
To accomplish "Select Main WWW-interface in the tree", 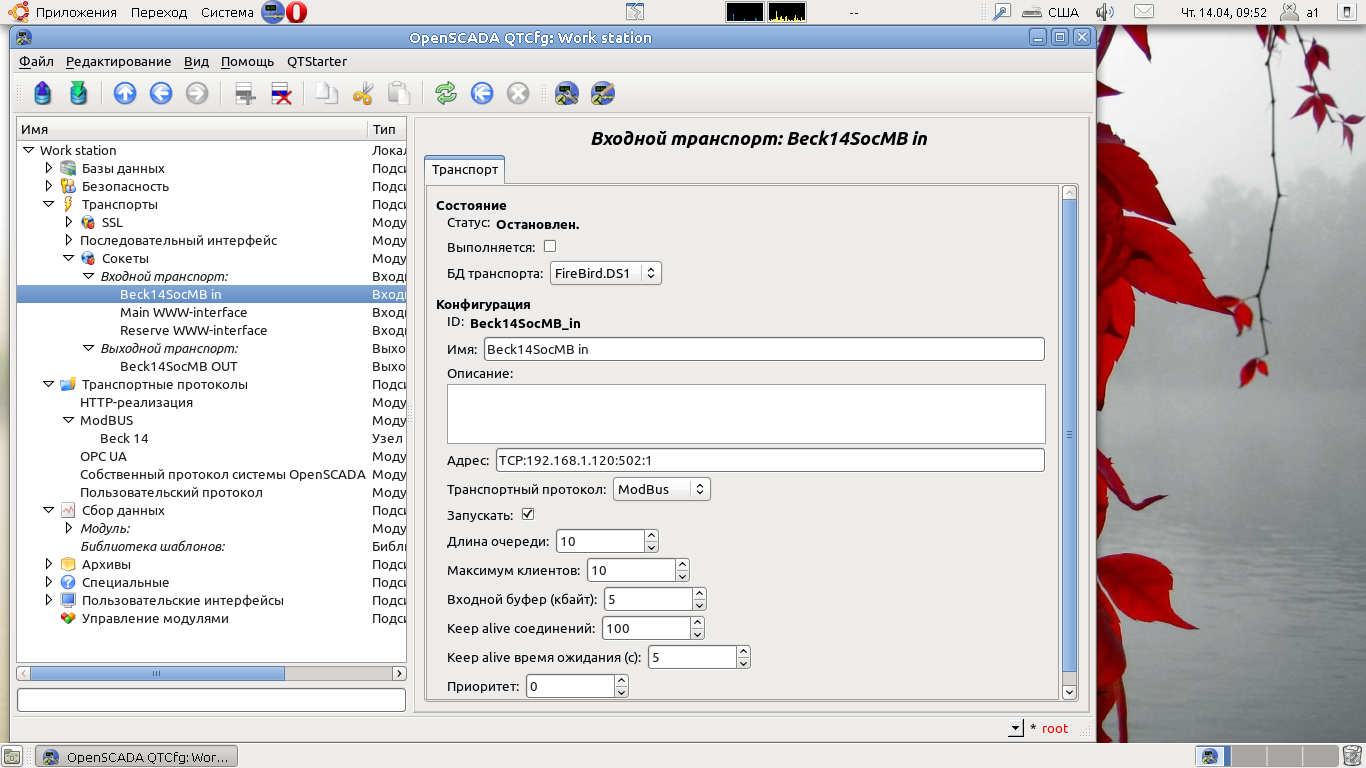I will (183, 312).
